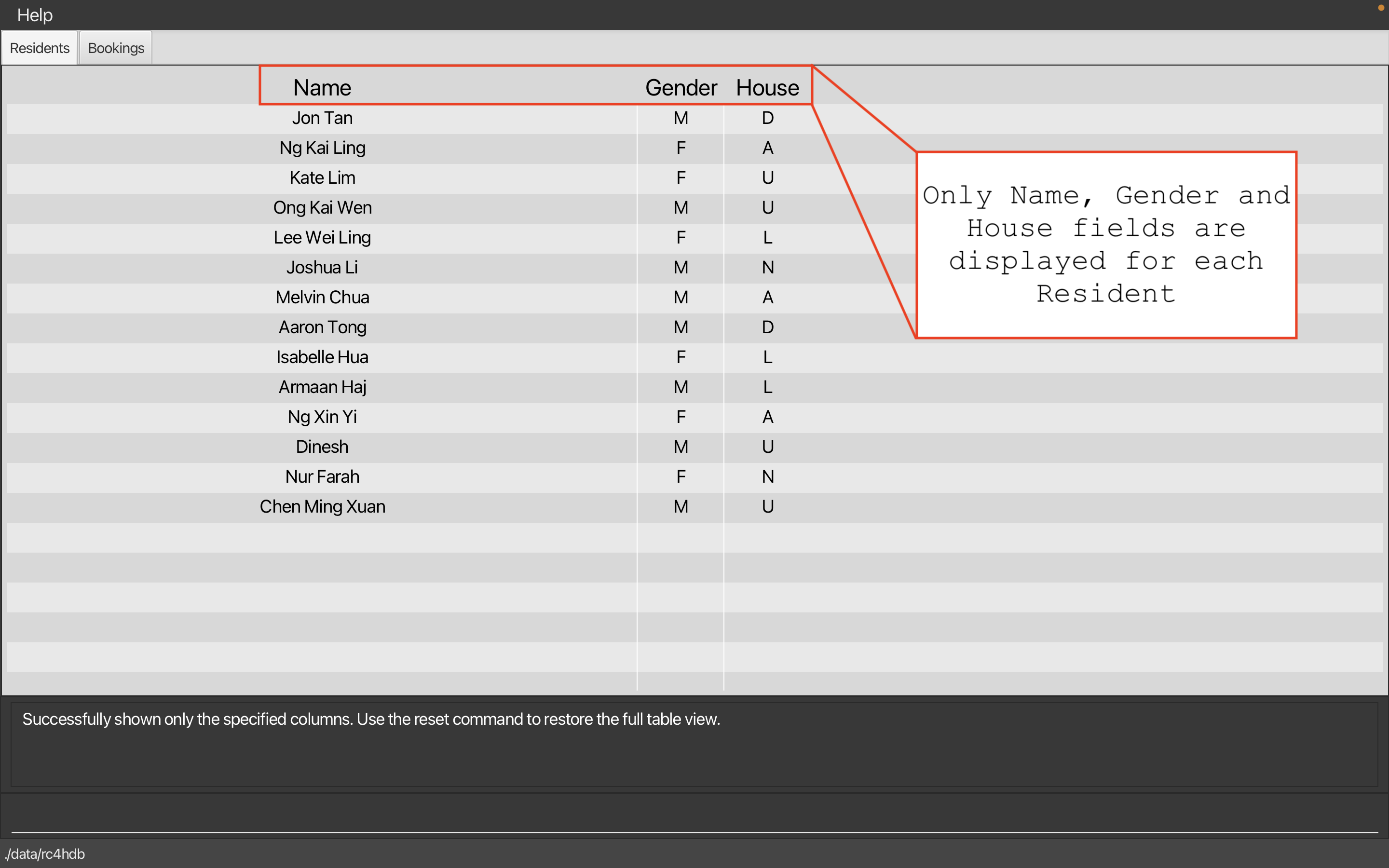Click the Name column header
1389x868 pixels.
(322, 87)
